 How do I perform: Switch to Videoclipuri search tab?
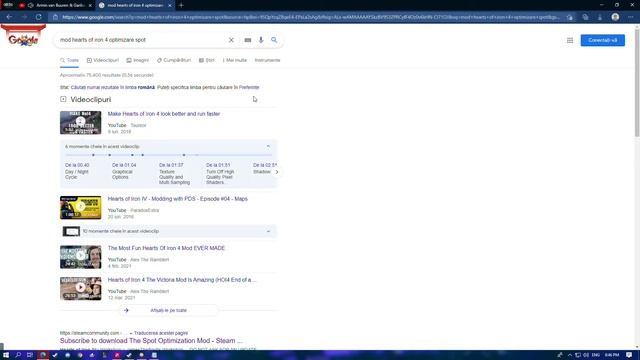coord(102,60)
